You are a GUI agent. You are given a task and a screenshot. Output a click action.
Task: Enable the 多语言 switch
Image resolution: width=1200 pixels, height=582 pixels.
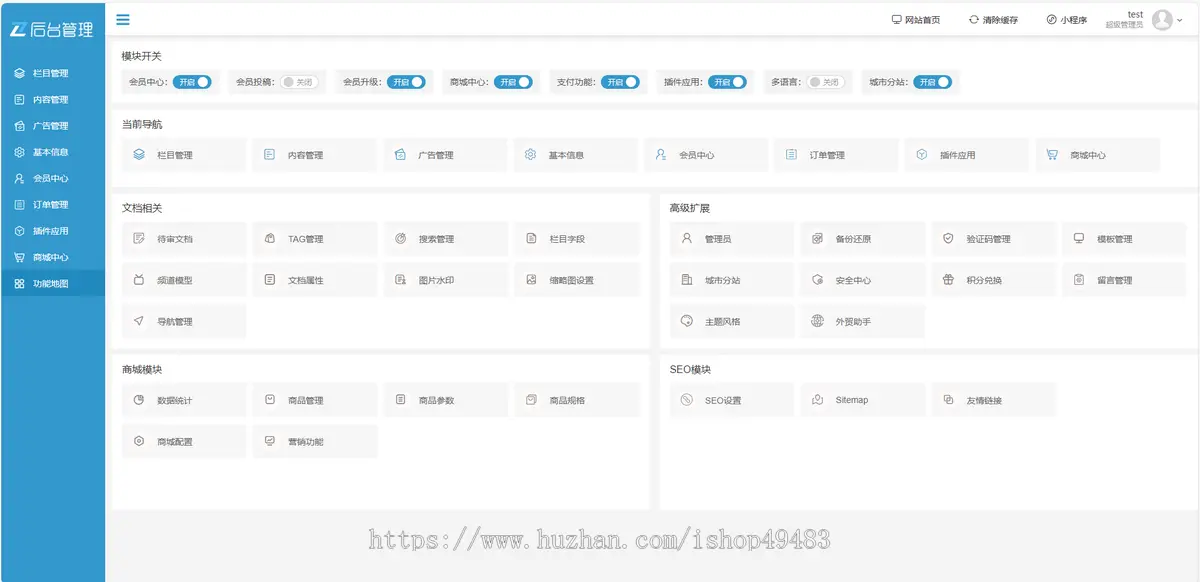pyautogui.click(x=826, y=82)
